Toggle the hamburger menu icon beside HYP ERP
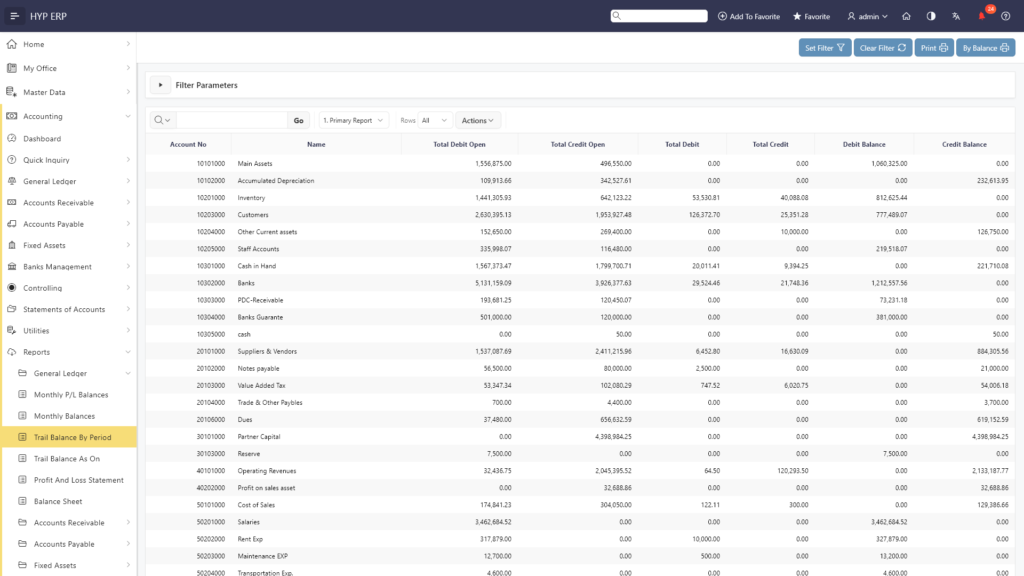Image resolution: width=1024 pixels, height=576 pixels. pyautogui.click(x=14, y=16)
